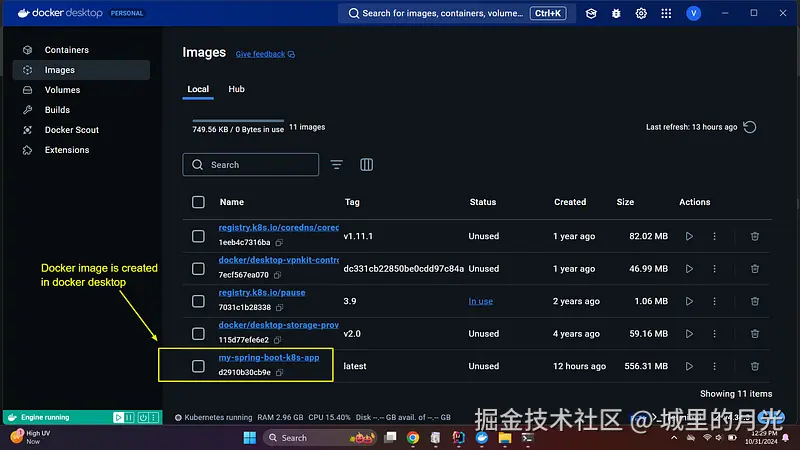Open the registry.k8s.io/coredns image link
Viewport: 800px width, 450px height.
click(x=279, y=228)
